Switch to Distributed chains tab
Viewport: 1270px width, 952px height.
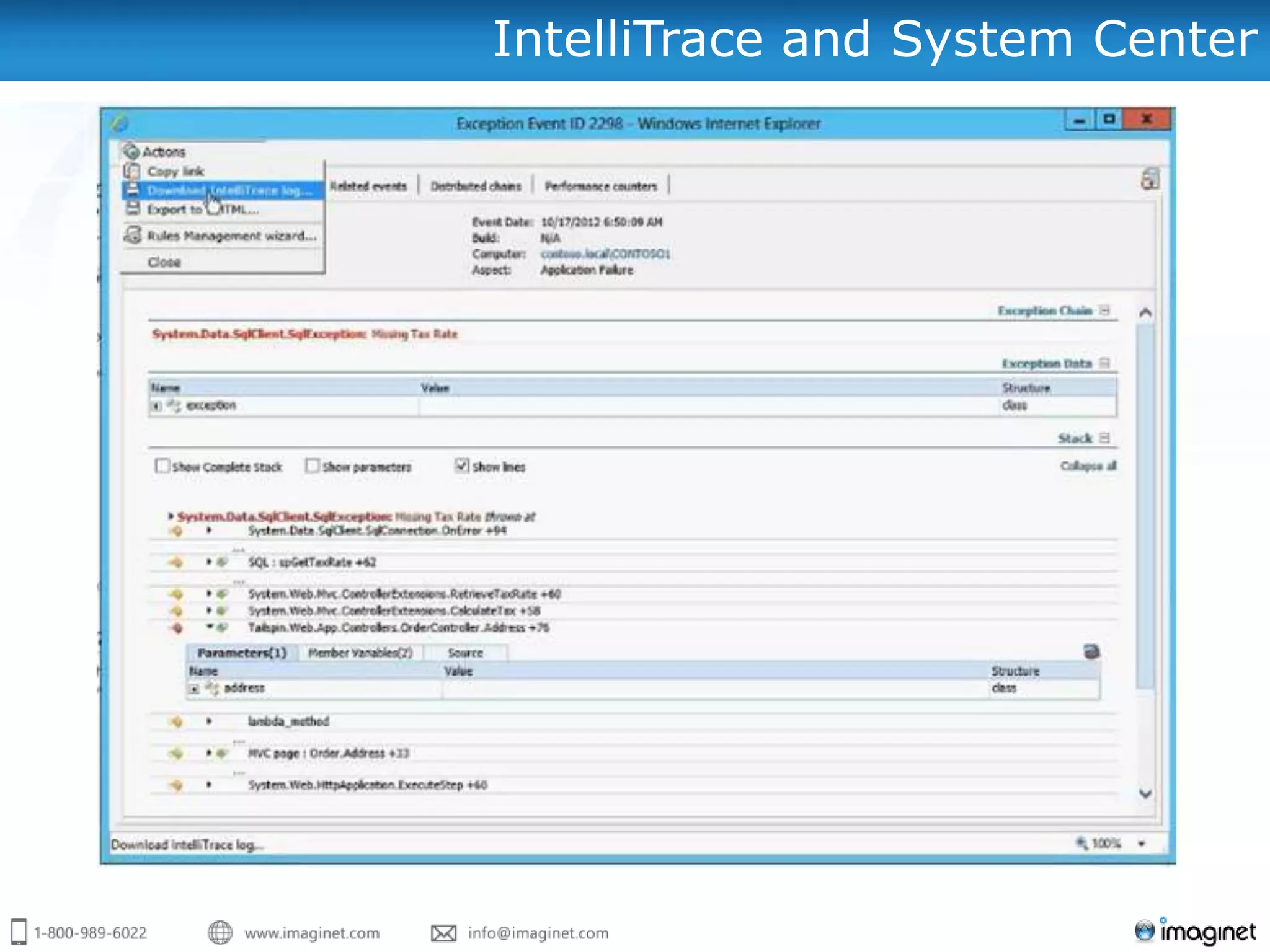tap(476, 186)
